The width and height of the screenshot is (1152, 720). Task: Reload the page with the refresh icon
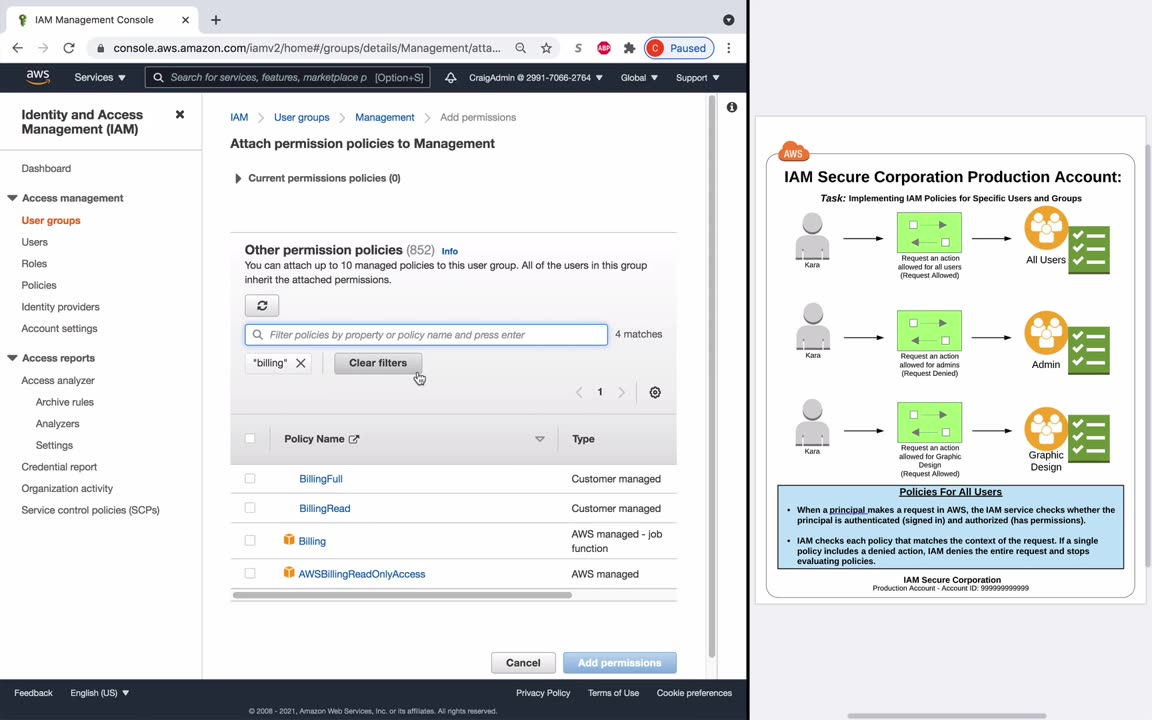[69, 48]
